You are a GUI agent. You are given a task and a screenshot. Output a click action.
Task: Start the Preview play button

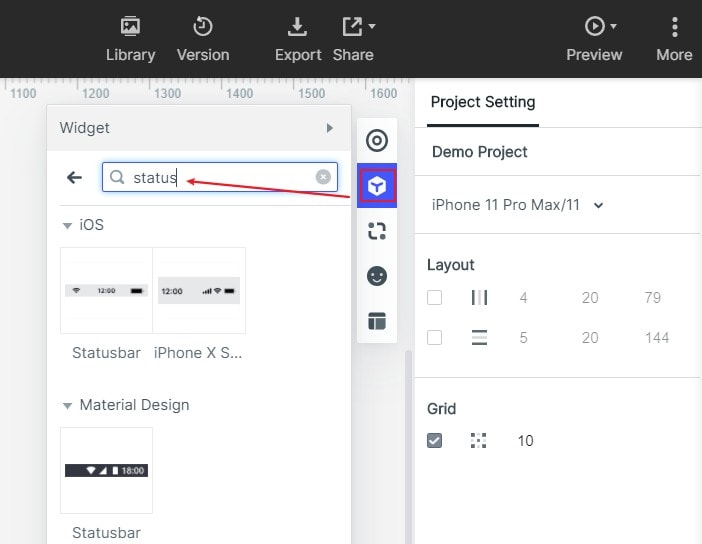tap(595, 26)
